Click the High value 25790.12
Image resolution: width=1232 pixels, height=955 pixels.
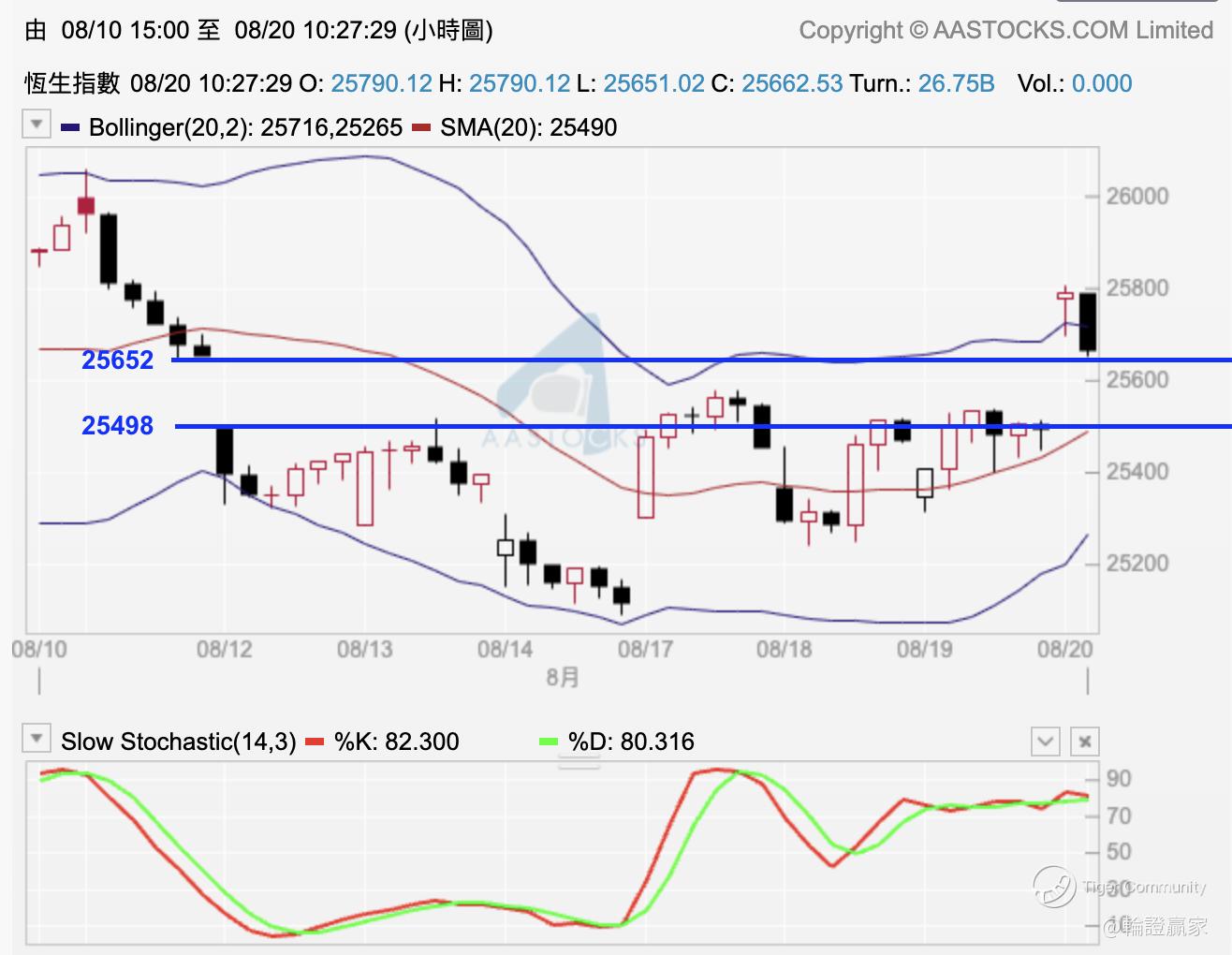520,83
